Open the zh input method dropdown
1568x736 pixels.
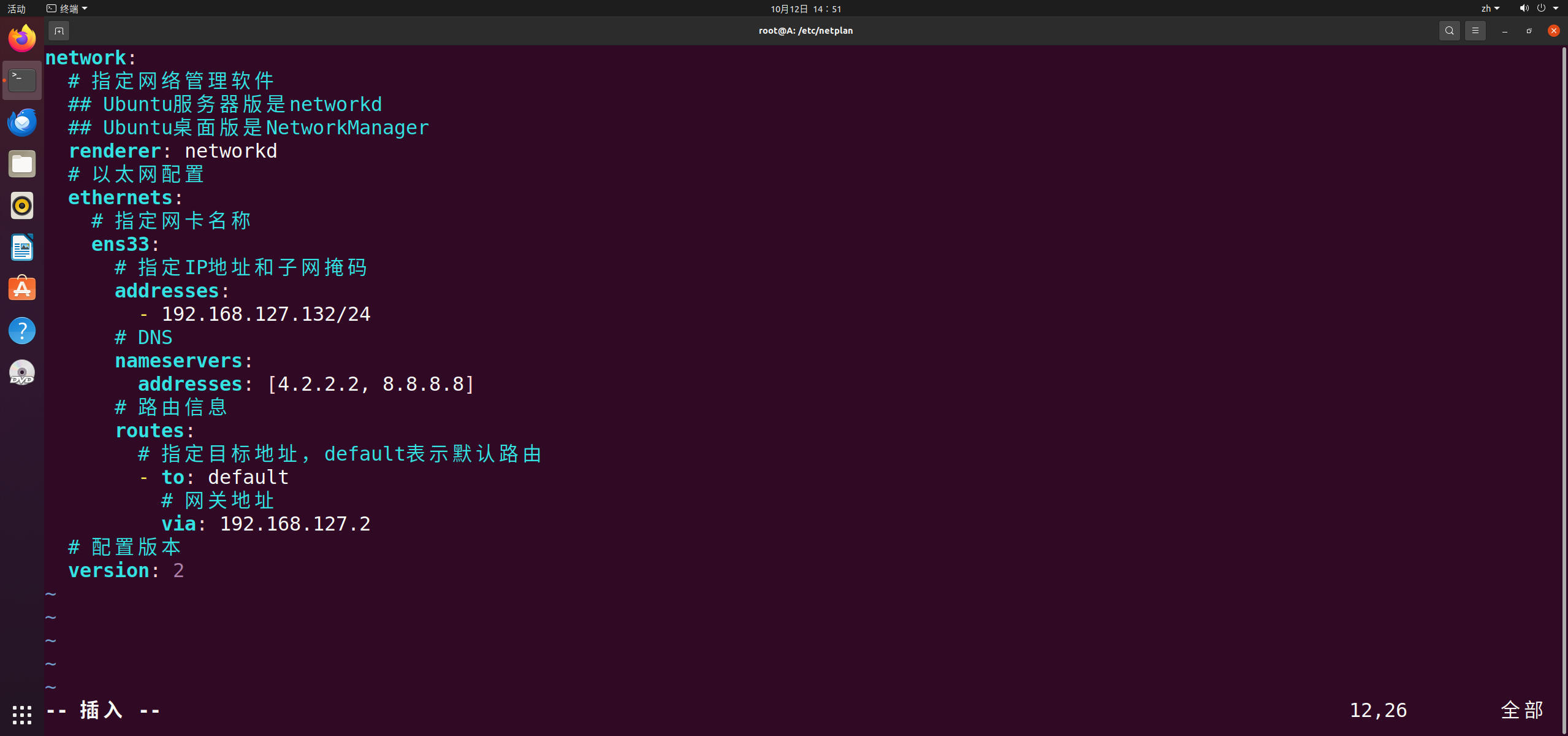point(1490,9)
